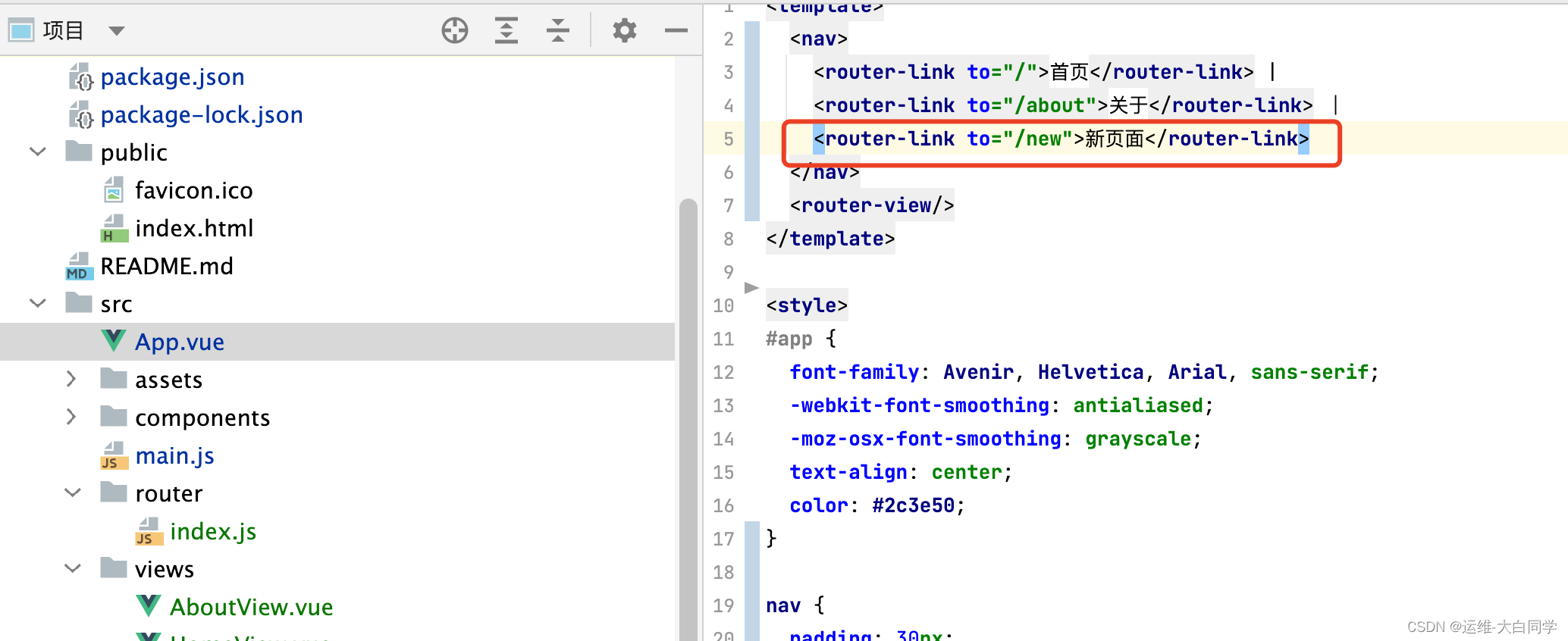Click the locate-file target icon in project toolbar
The image size is (1568, 641).
[x=455, y=30]
